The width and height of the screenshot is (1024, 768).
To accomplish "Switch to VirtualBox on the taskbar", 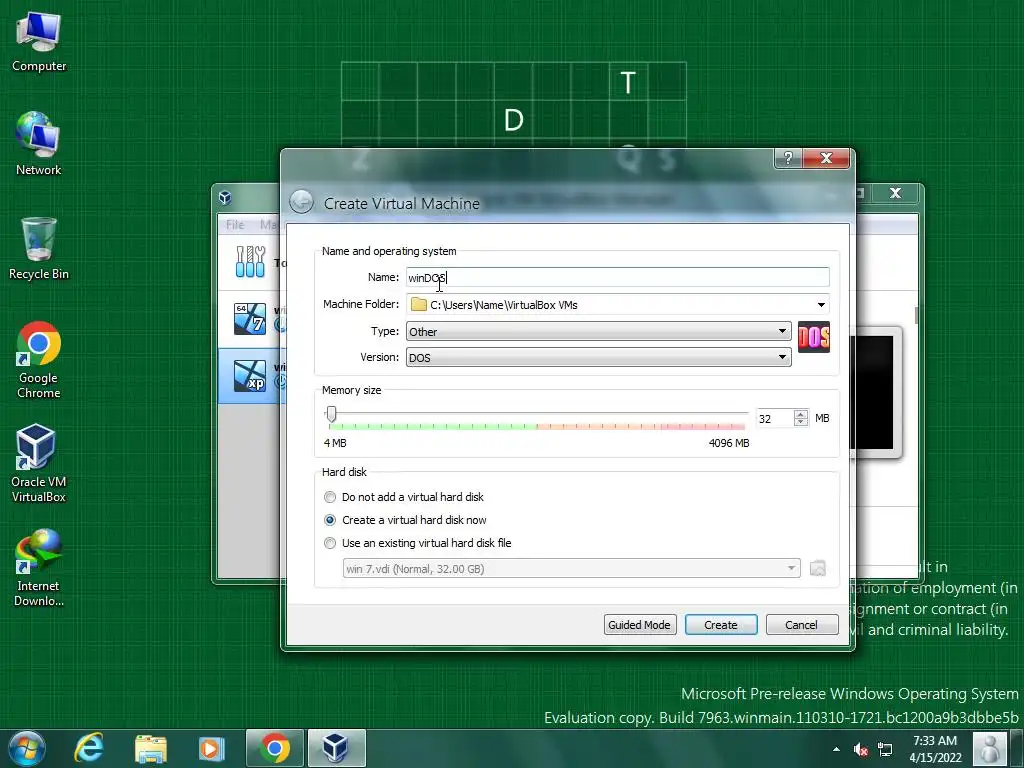I will [x=336, y=748].
